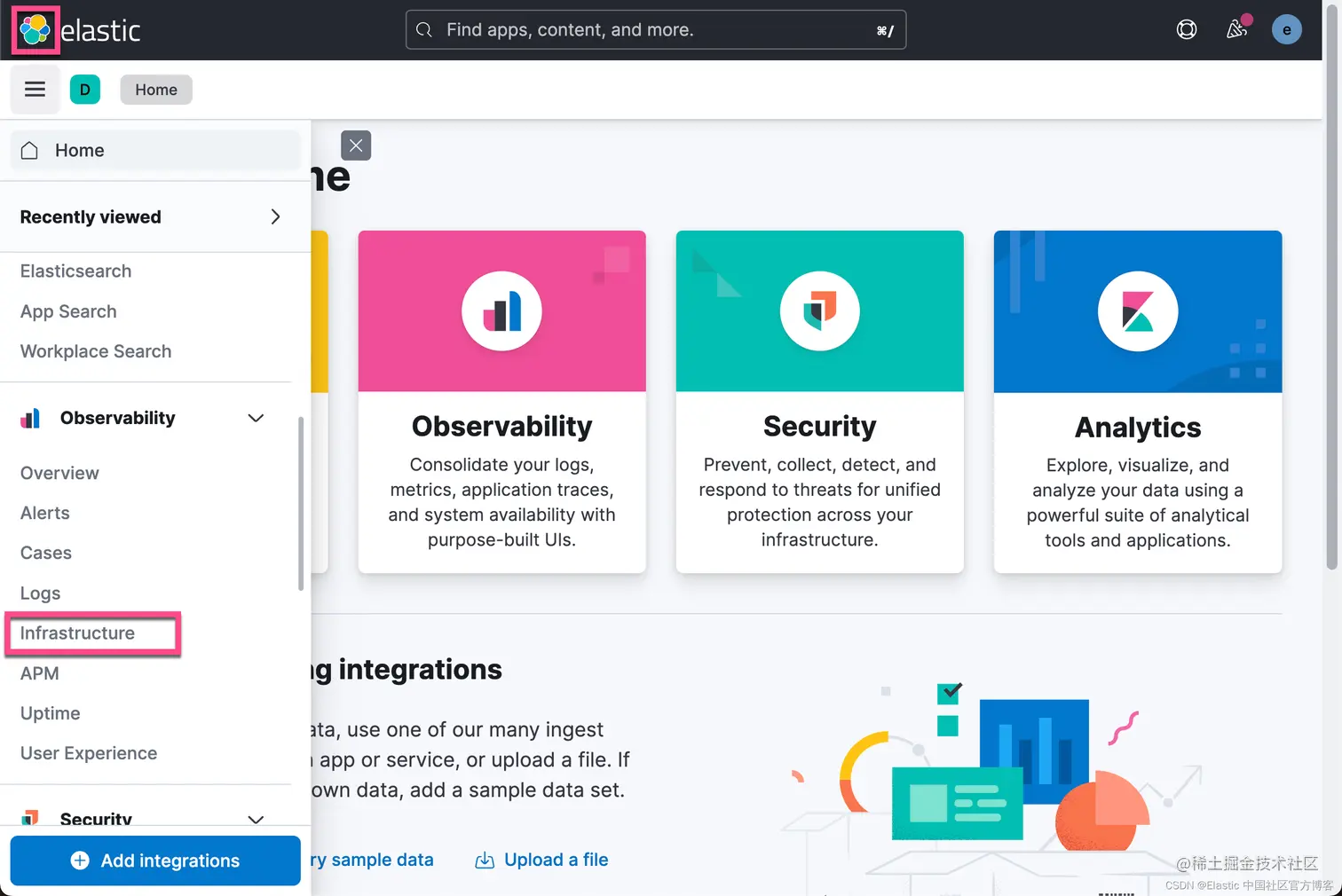This screenshot has height=896, width=1342.
Task: Open the Security card title
Action: coord(819,426)
